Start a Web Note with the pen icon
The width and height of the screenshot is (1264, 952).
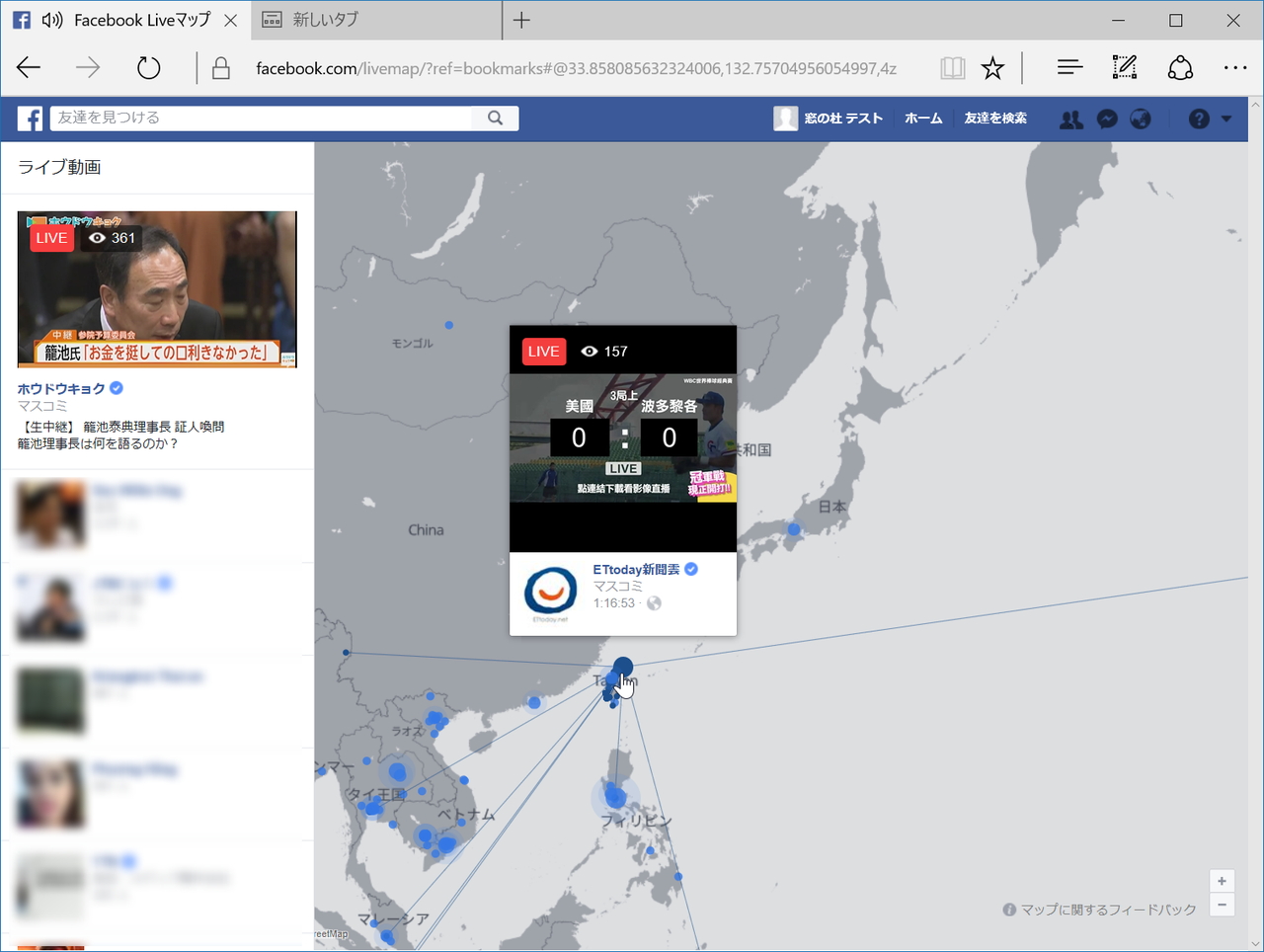pyautogui.click(x=1124, y=67)
